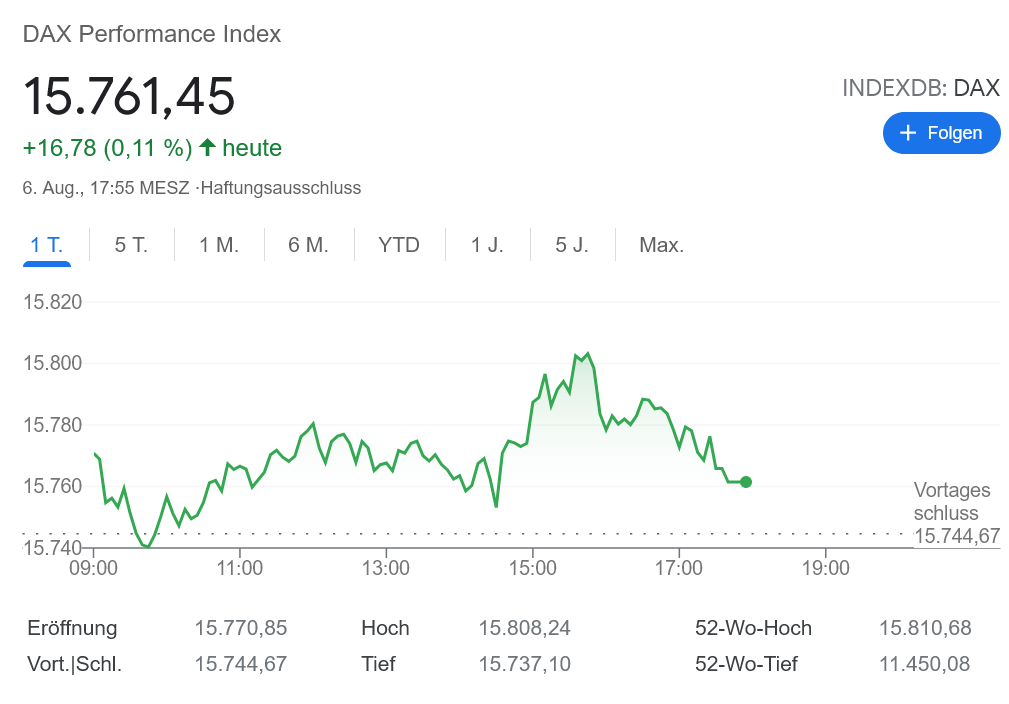
Task: Click the Vortagesschluss 15.744,67 label
Action: (x=956, y=514)
